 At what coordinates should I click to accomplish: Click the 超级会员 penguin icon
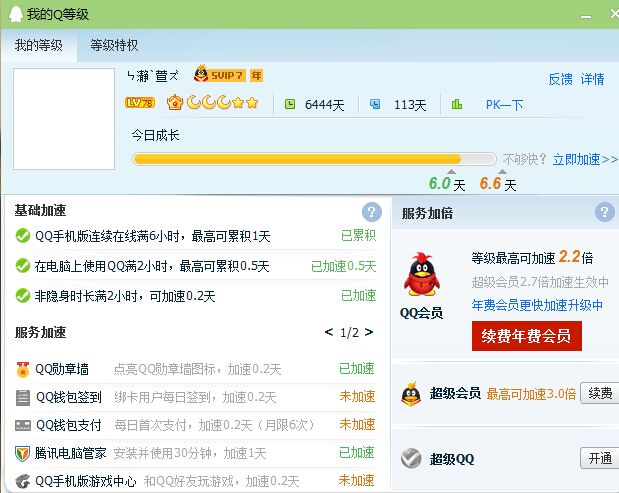click(x=411, y=394)
